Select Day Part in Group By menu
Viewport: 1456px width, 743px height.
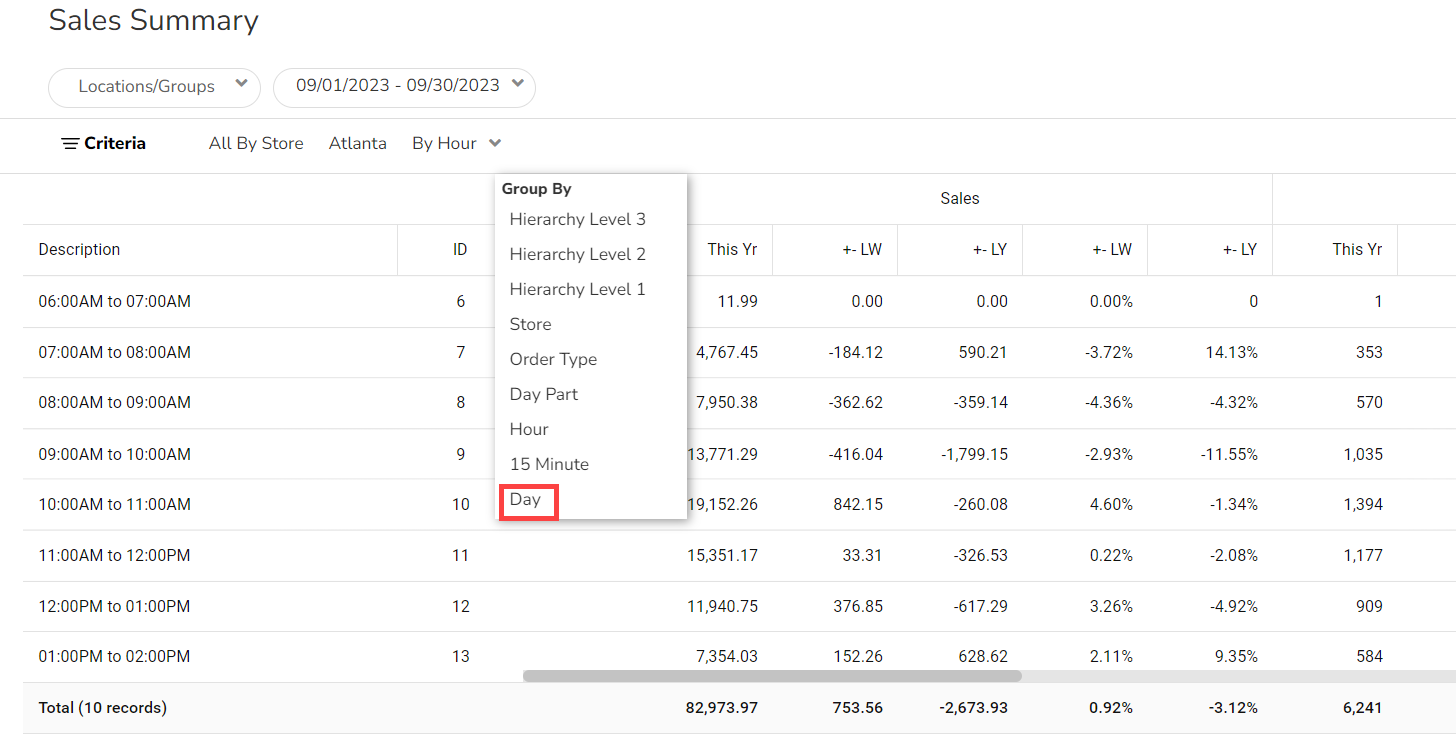[x=543, y=394]
